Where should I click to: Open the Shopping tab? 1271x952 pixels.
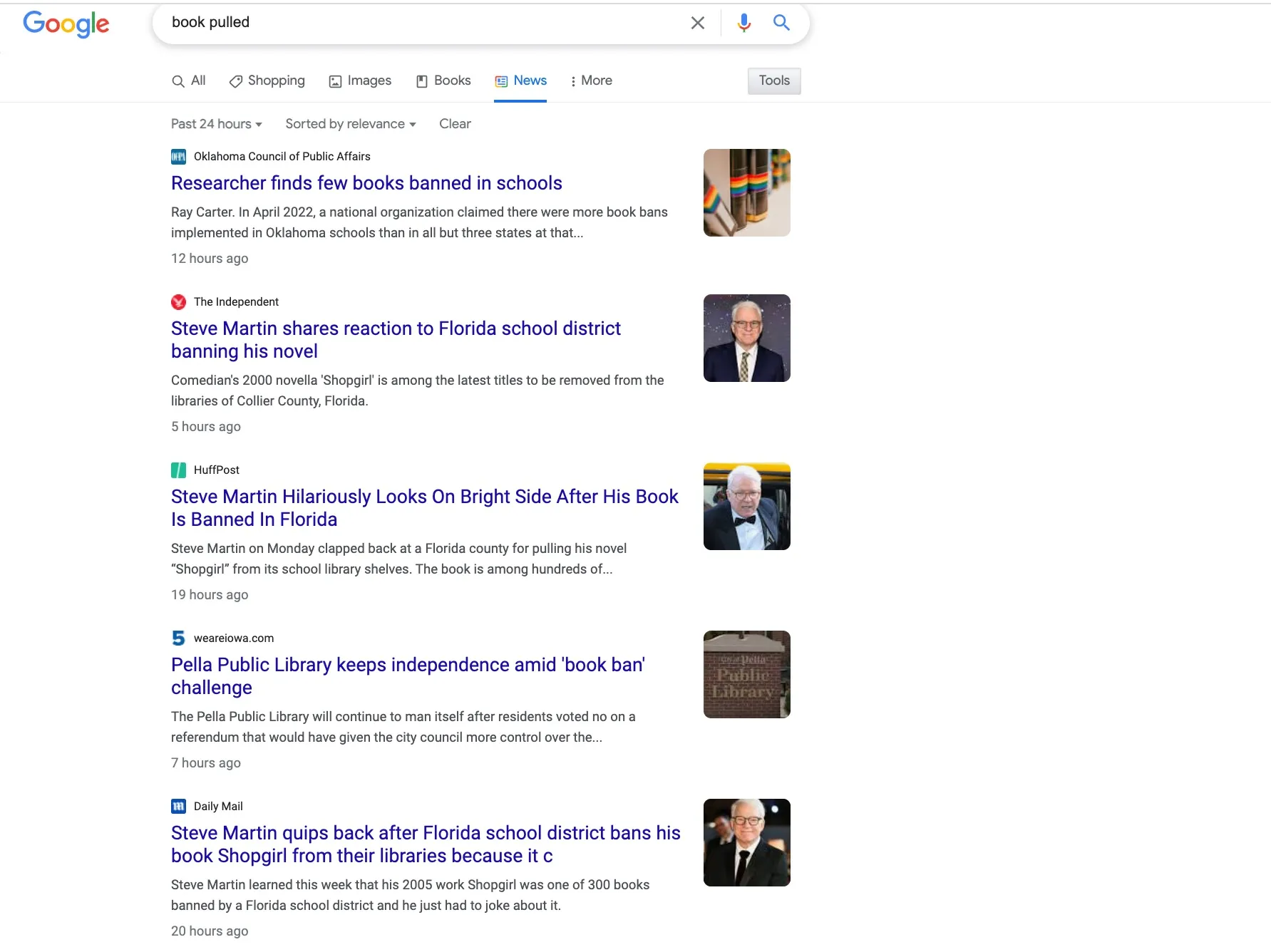[267, 81]
